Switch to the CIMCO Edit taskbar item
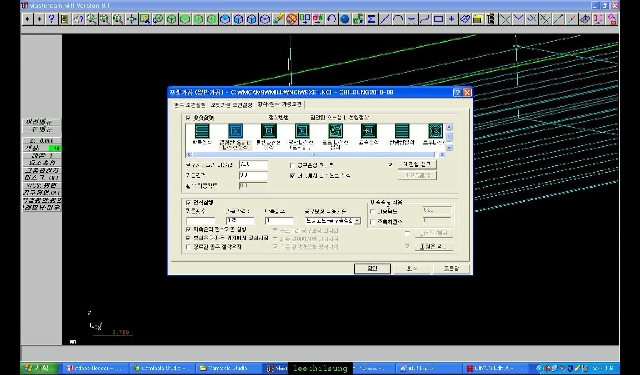This screenshot has height=375, width=640. point(494,368)
